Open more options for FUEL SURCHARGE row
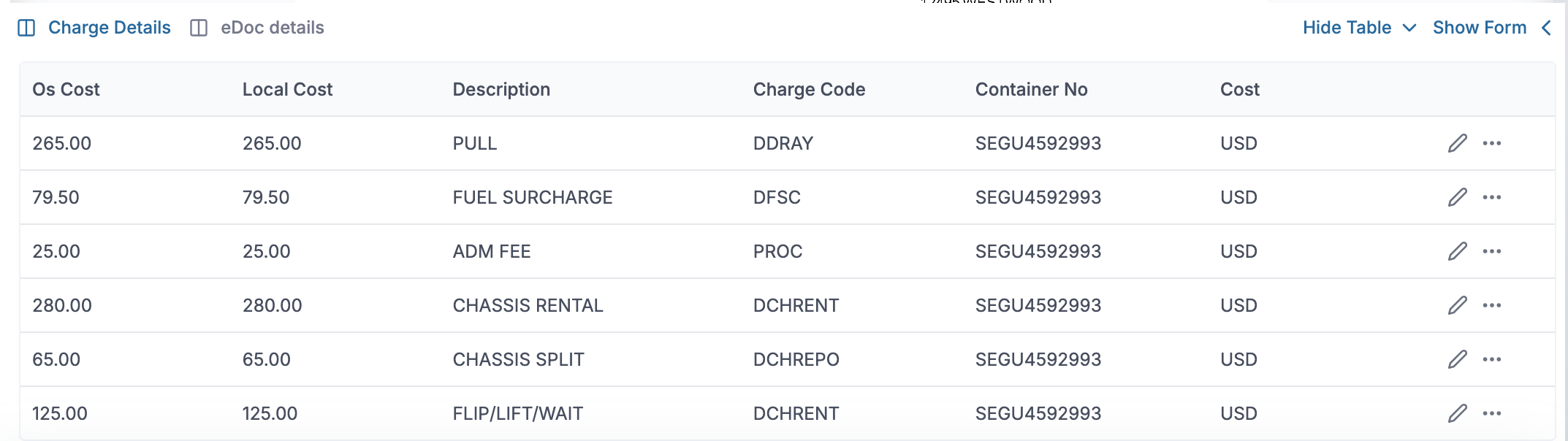 tap(1492, 197)
